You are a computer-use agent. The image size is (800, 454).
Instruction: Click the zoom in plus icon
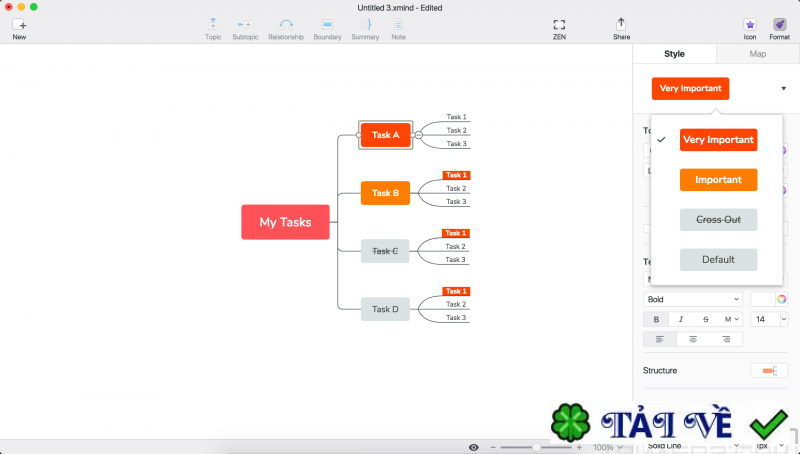[x=579, y=447]
